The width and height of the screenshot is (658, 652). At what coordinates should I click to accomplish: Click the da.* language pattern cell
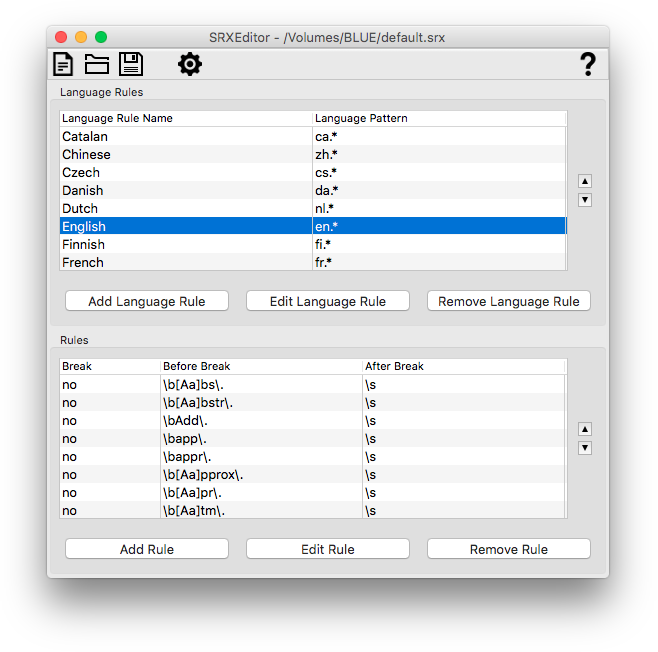click(x=439, y=190)
